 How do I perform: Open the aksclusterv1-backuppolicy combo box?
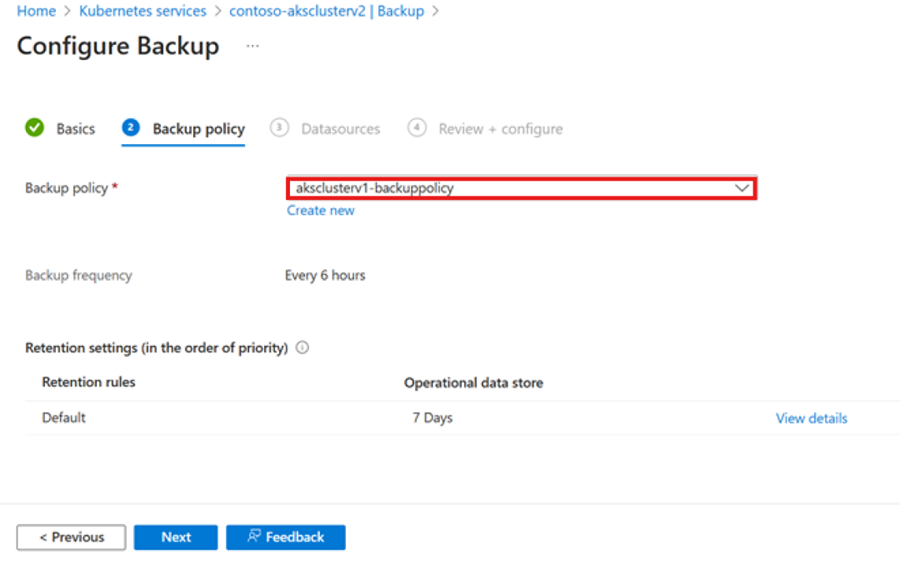[522, 188]
